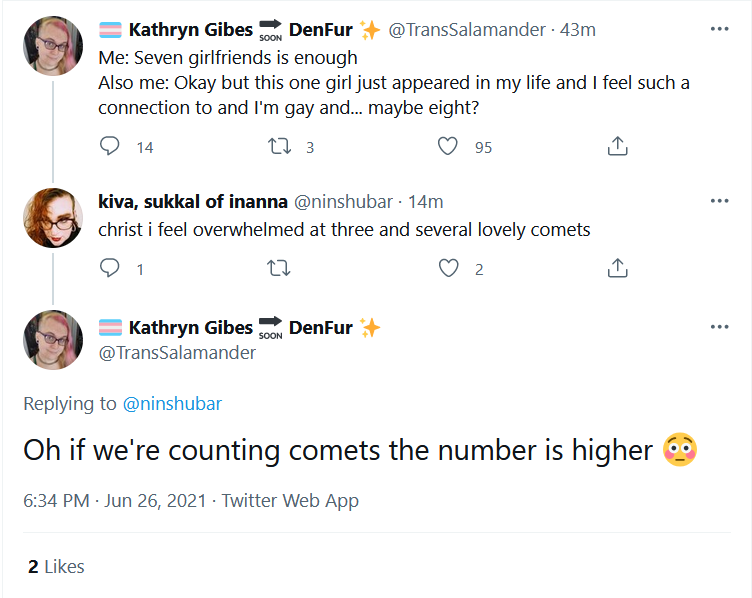Reply to kiva's overwhelmed tweet
Image resolution: width=752 pixels, height=598 pixels.
coord(109,268)
